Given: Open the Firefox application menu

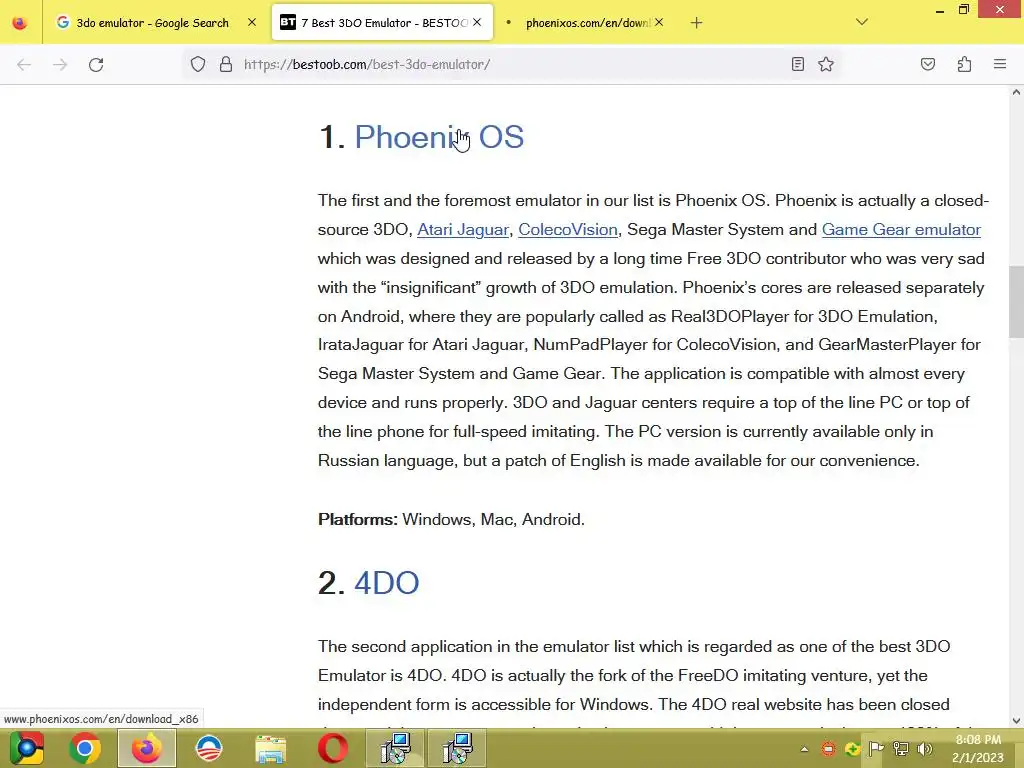Looking at the screenshot, I should 1000,64.
